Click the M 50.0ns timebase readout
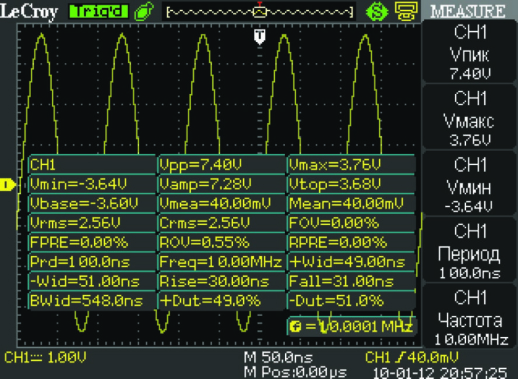 [x=278, y=358]
